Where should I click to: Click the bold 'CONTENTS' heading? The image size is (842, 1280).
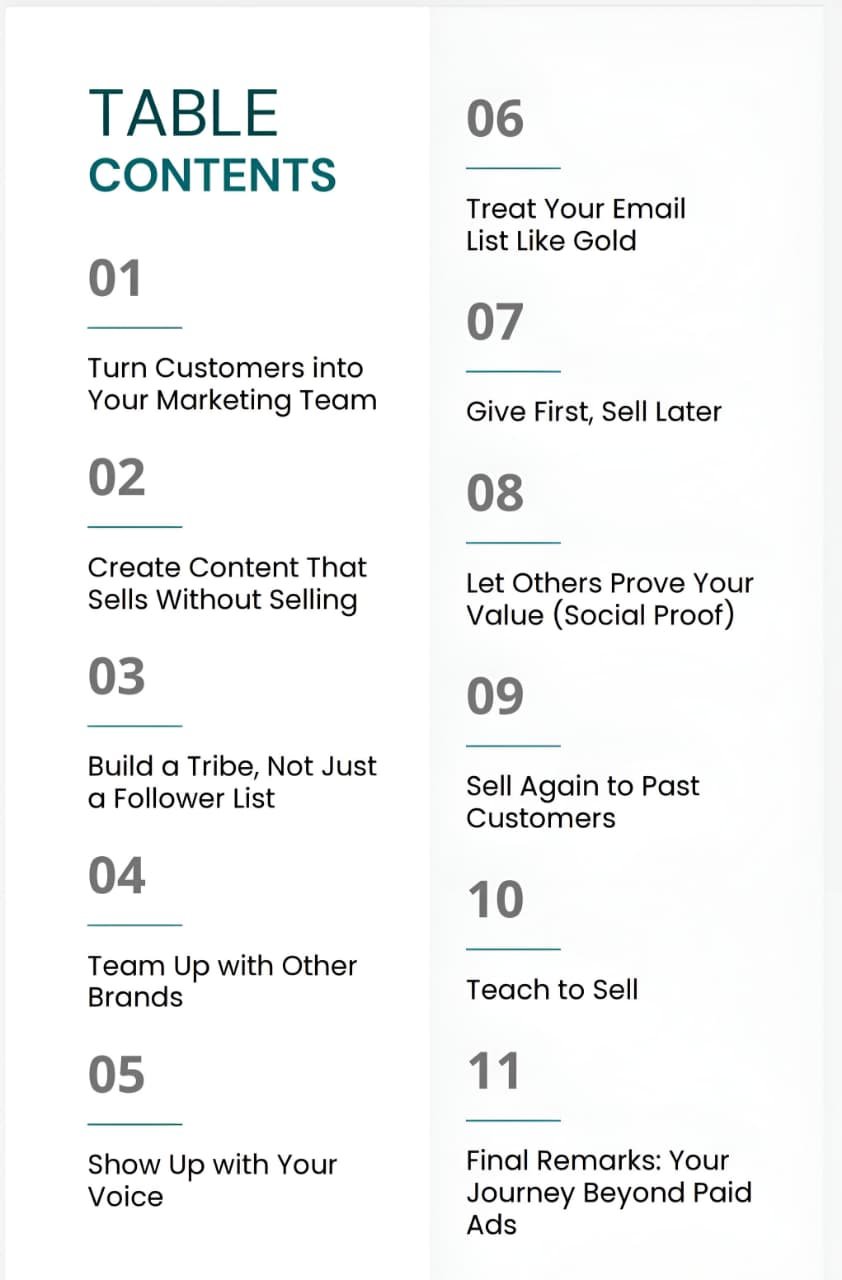tap(212, 175)
